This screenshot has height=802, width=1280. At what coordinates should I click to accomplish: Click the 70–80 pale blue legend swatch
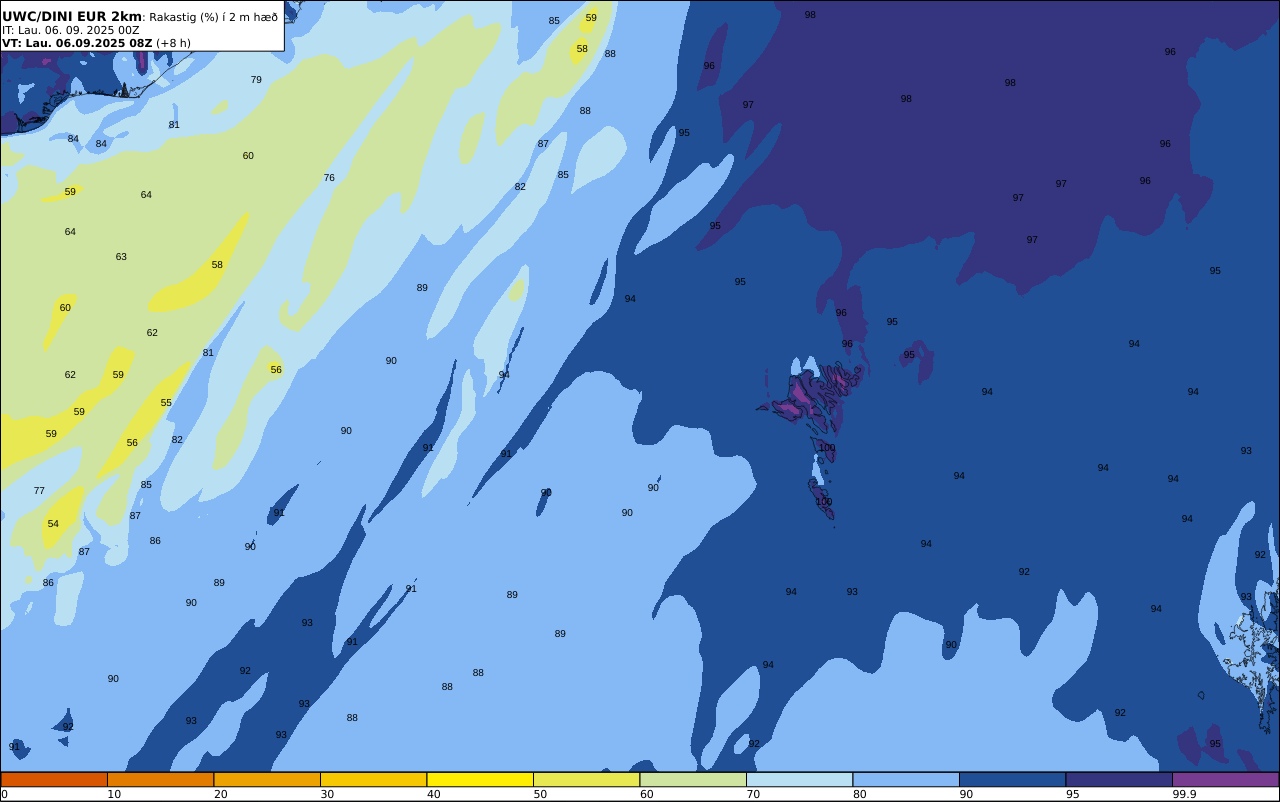click(x=799, y=779)
